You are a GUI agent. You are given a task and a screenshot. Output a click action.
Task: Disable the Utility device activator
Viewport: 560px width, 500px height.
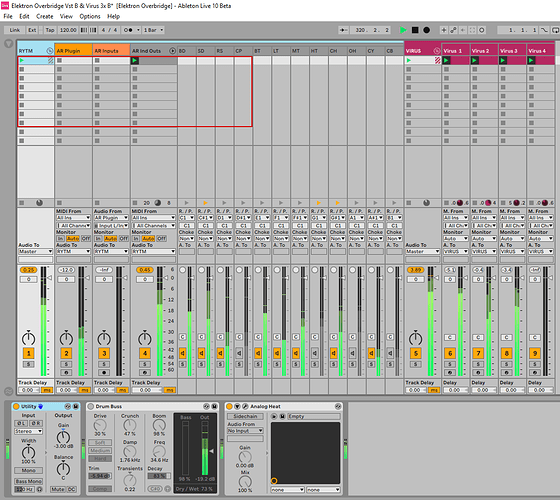[16, 406]
